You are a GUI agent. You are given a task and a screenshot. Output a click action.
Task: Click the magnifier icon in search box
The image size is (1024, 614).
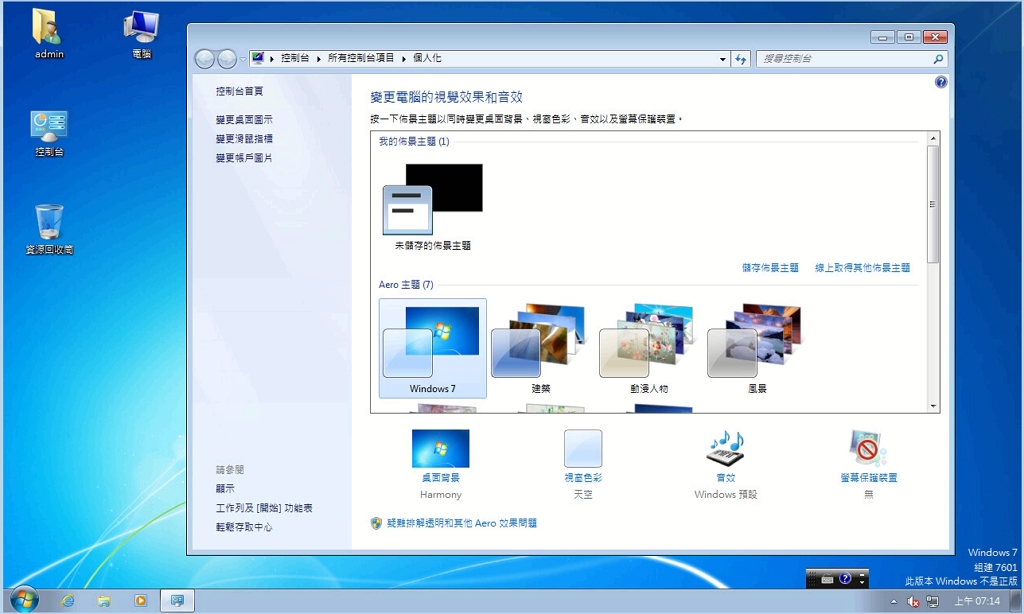click(x=938, y=59)
